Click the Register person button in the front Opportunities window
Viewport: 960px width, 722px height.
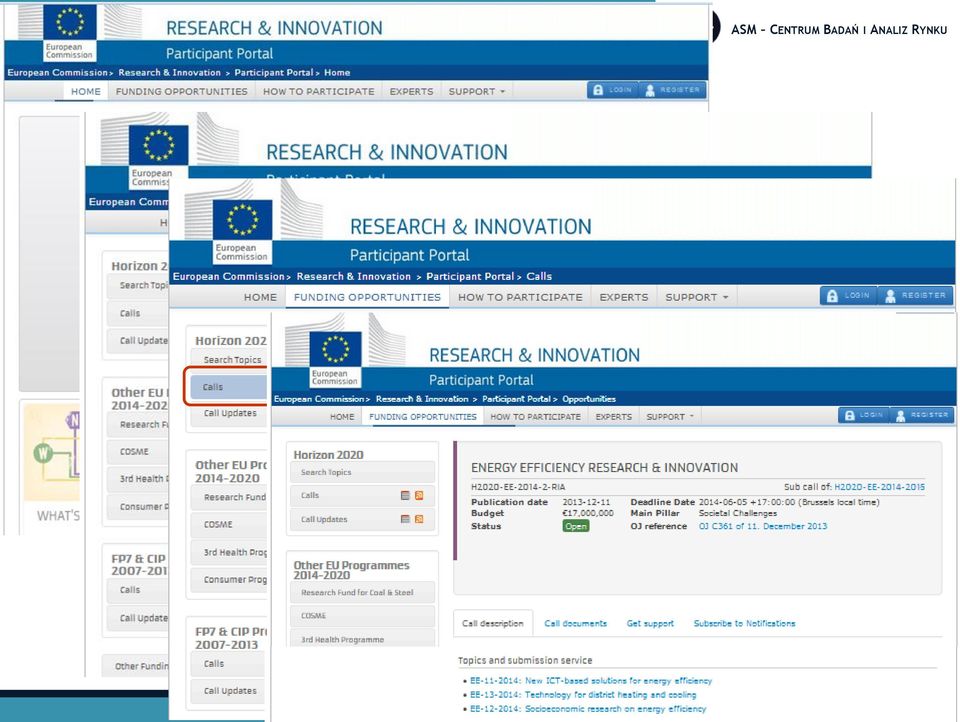click(x=921, y=415)
